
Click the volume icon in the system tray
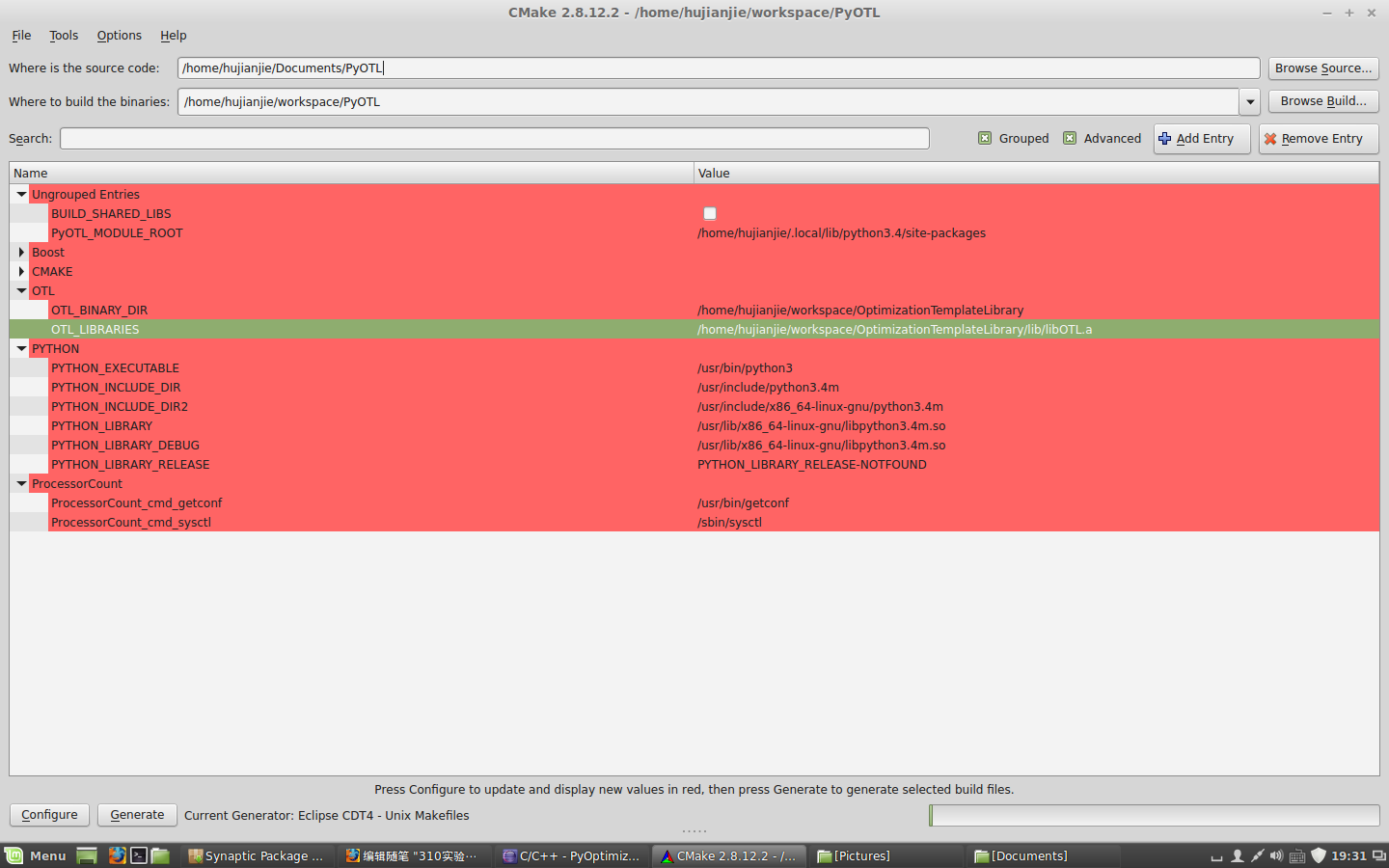click(x=1276, y=855)
